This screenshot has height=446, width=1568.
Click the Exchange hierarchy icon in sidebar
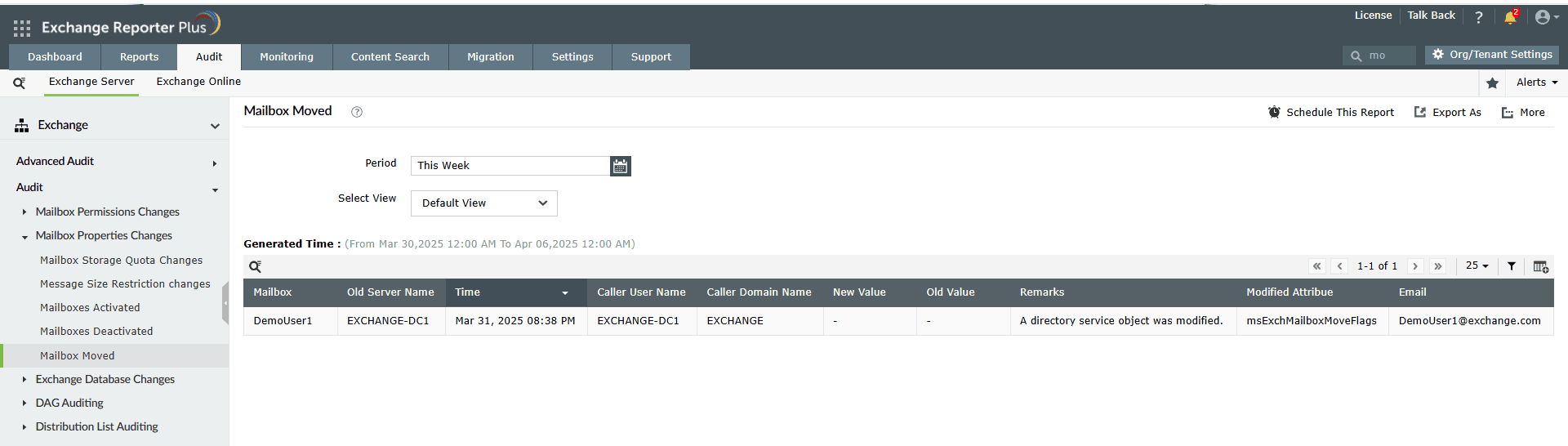point(22,126)
